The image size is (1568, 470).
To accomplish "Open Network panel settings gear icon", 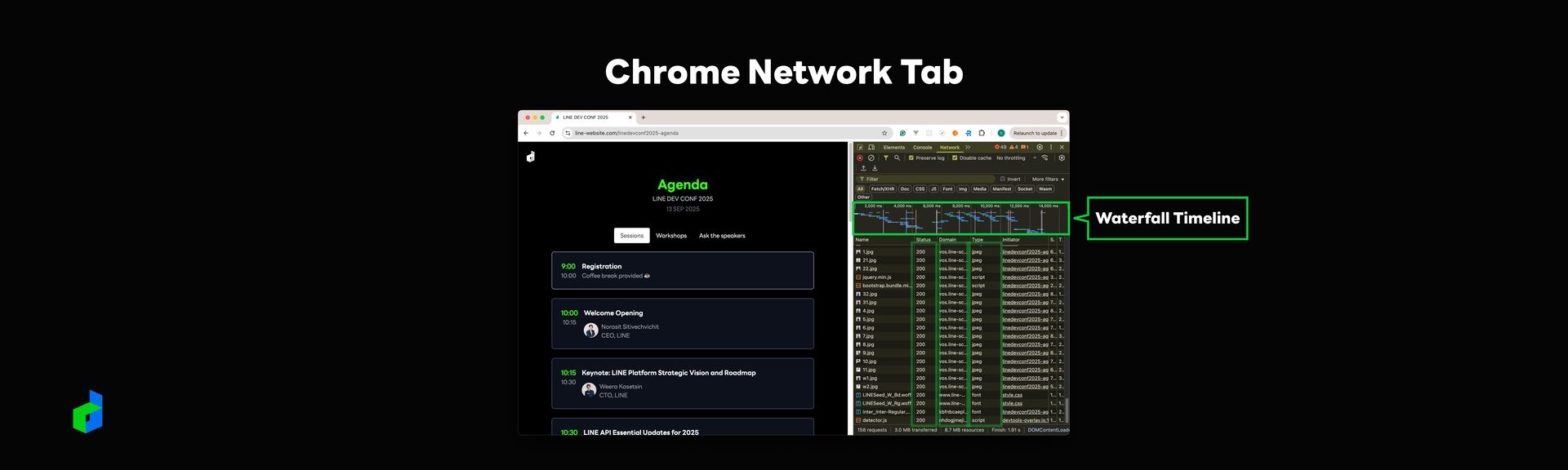I will [1062, 157].
